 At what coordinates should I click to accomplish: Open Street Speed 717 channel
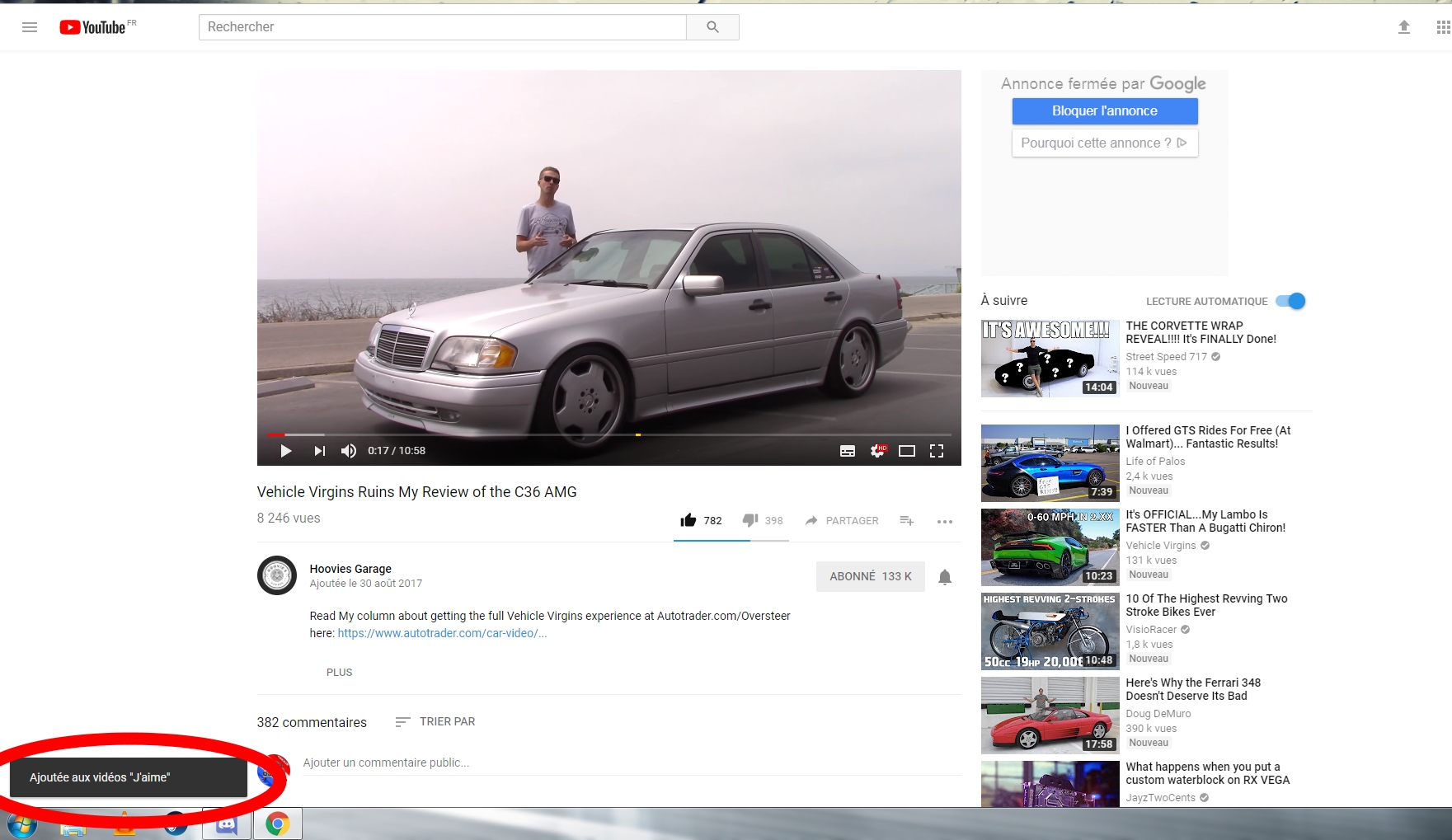click(1166, 357)
